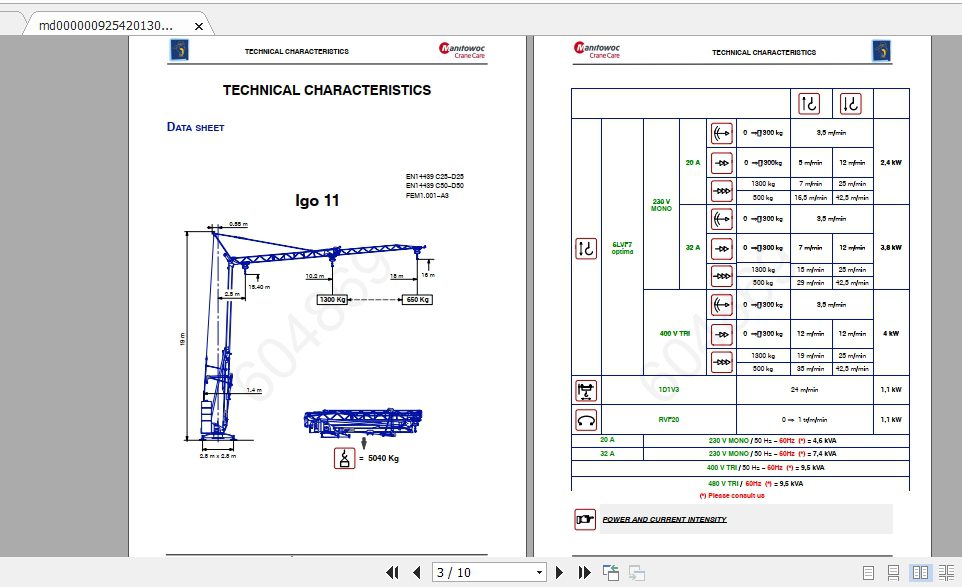Toggle the facing two-page view mode

pos(921,573)
